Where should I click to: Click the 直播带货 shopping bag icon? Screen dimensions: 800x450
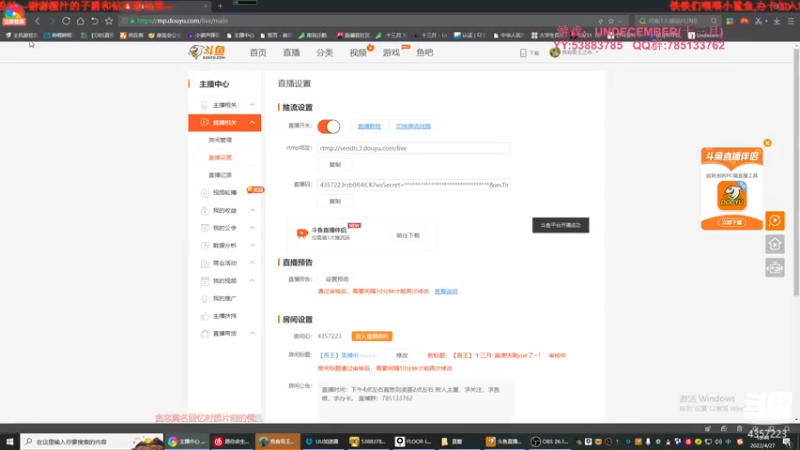(x=204, y=334)
